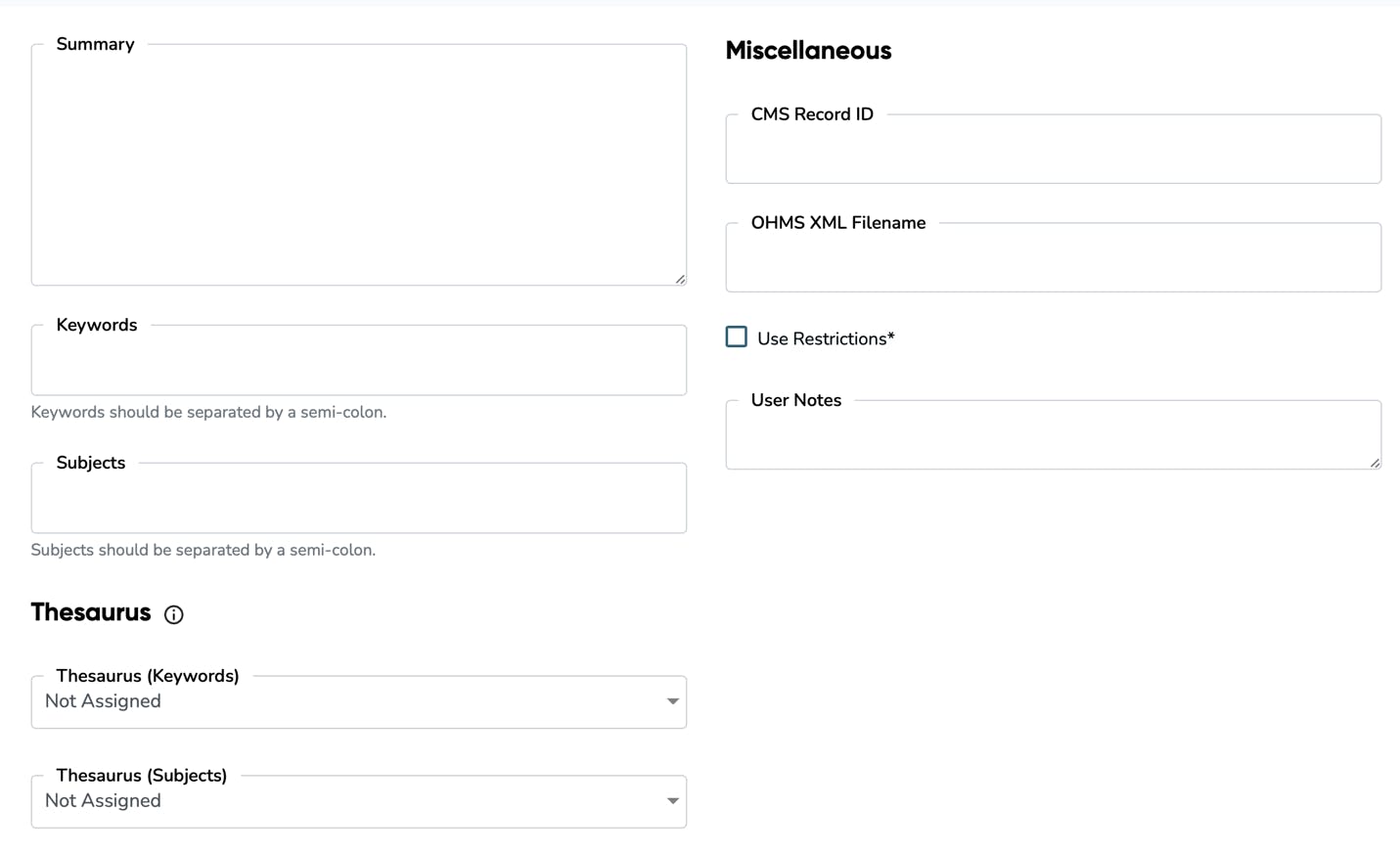Screen dimensions: 1400x853
Task: Click the Use Restrictions label text
Action: coord(823,337)
